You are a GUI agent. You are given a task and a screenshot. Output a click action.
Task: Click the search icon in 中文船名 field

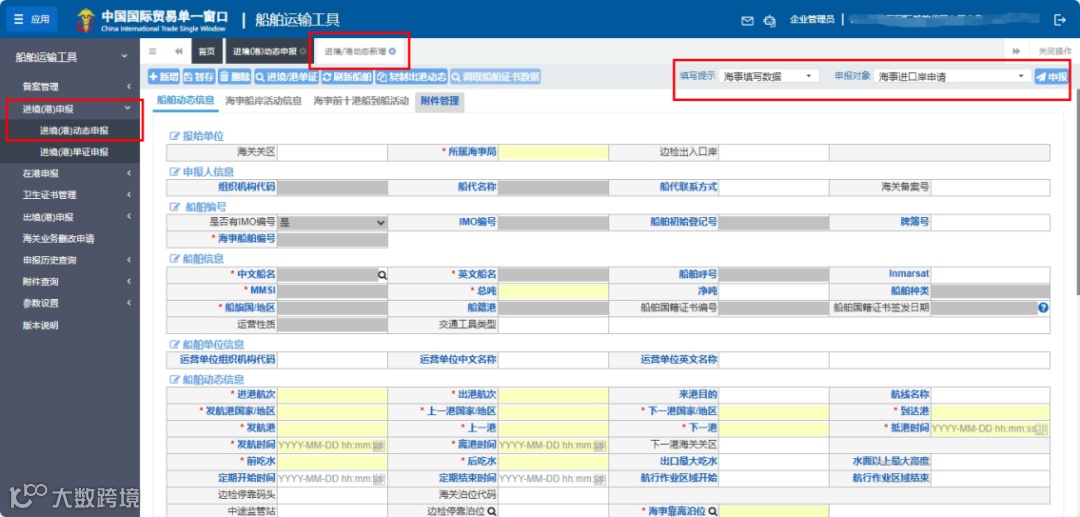[x=382, y=274]
